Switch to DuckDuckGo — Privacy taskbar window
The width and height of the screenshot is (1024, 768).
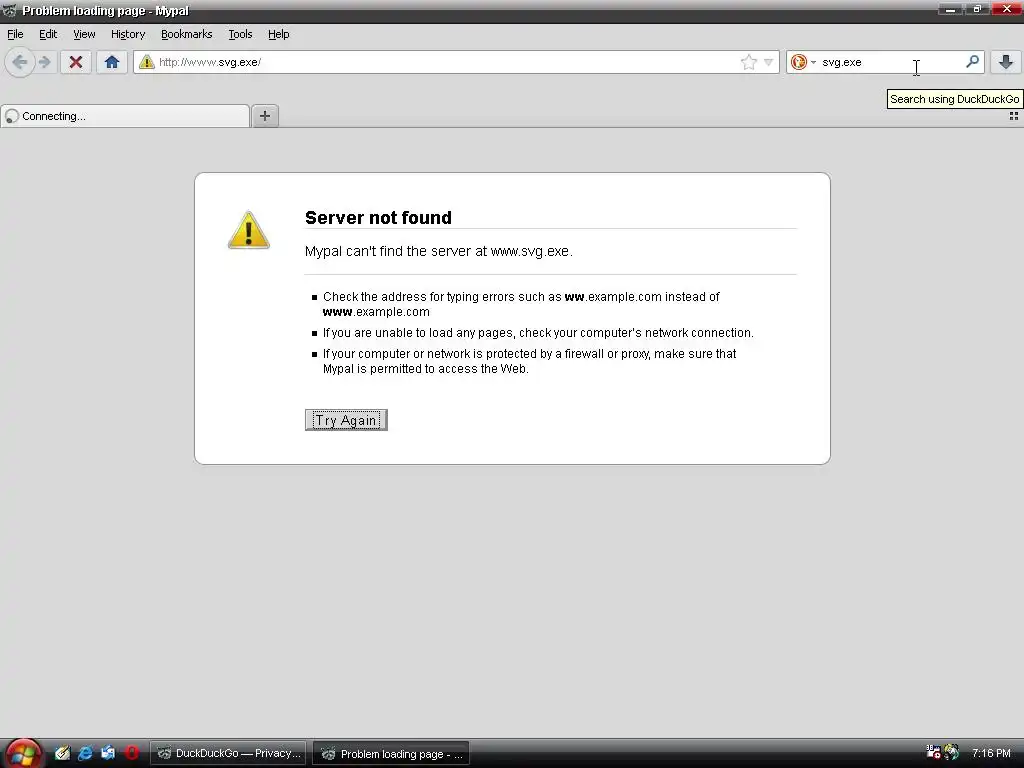[x=228, y=753]
